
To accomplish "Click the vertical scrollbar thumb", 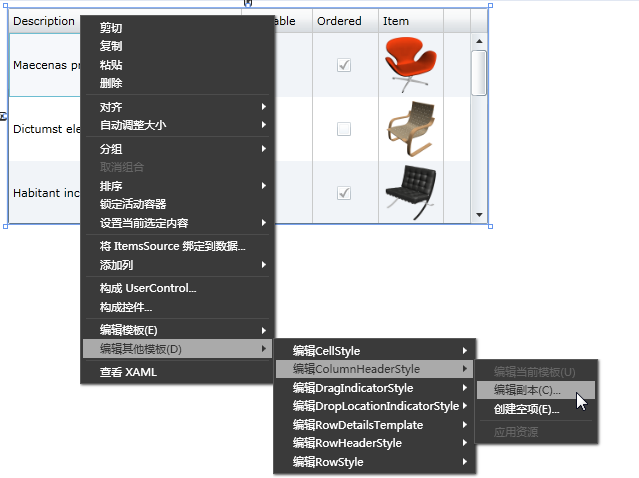I will 479,73.
